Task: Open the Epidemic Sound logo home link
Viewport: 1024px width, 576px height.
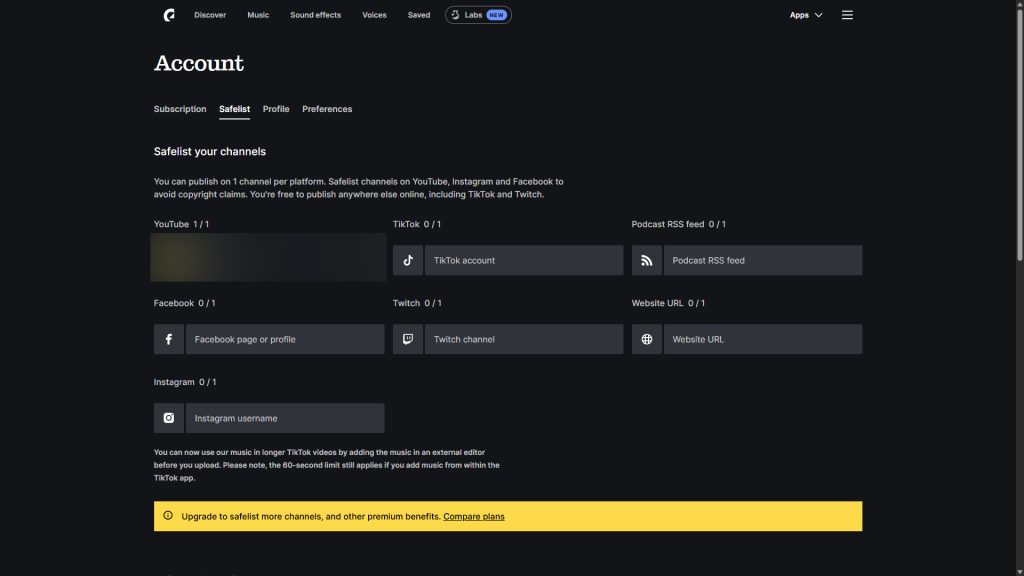Action: tap(169, 15)
